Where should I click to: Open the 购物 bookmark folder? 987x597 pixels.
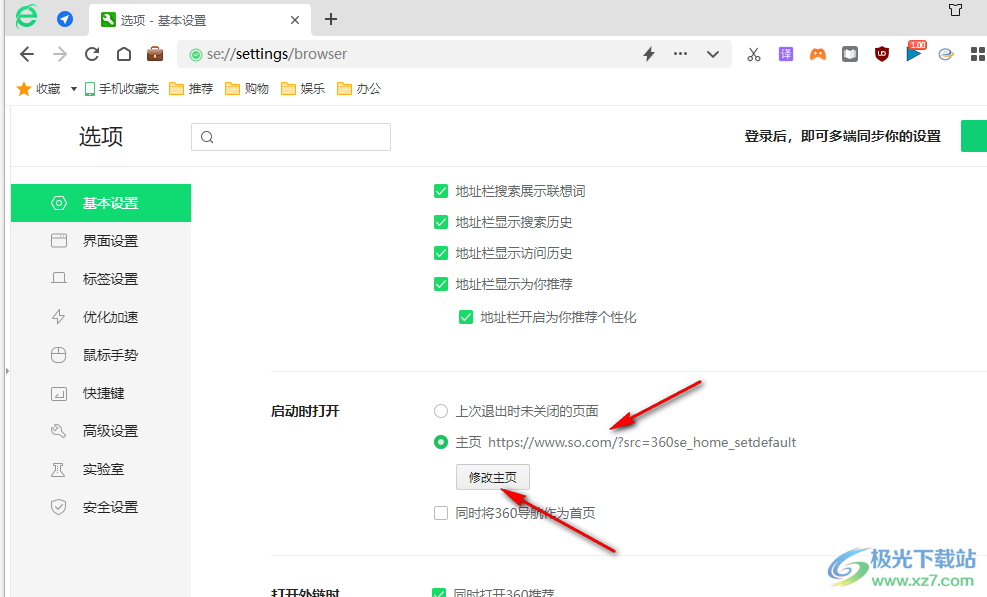click(x=247, y=89)
